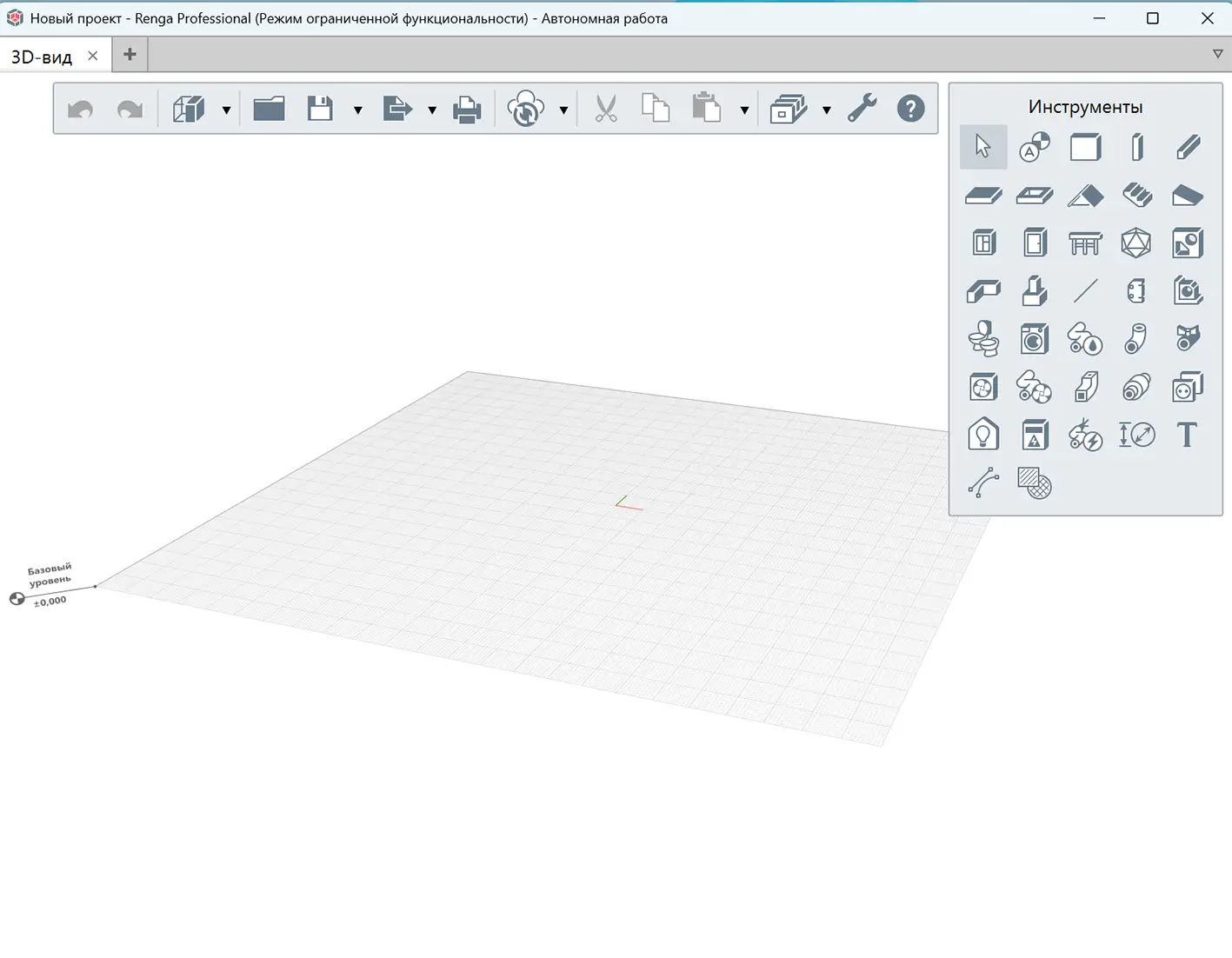Viewport: 1232px width, 958px height.
Task: Select the Opening tool
Action: pyautogui.click(x=1035, y=196)
